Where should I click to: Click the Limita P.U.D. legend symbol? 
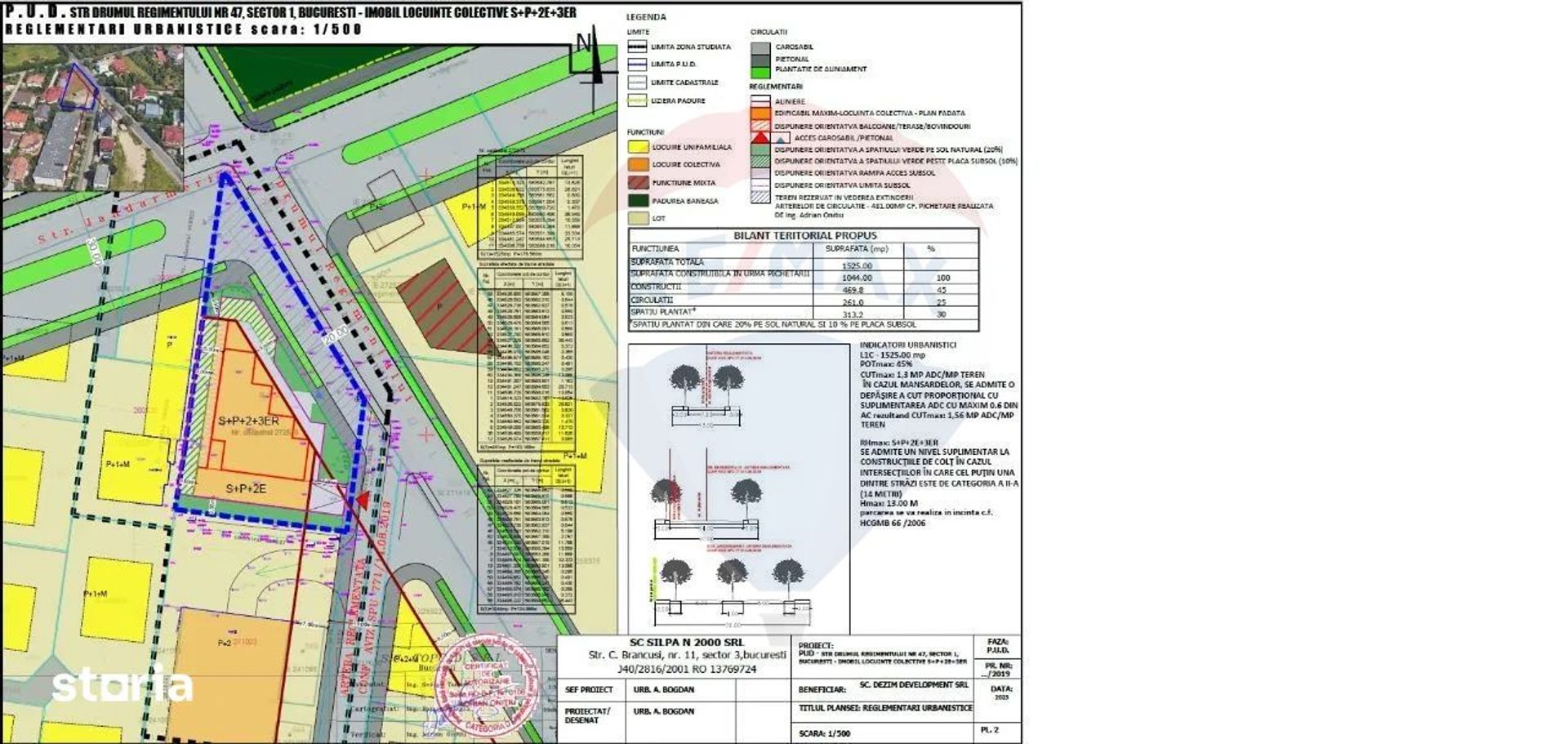coord(637,65)
